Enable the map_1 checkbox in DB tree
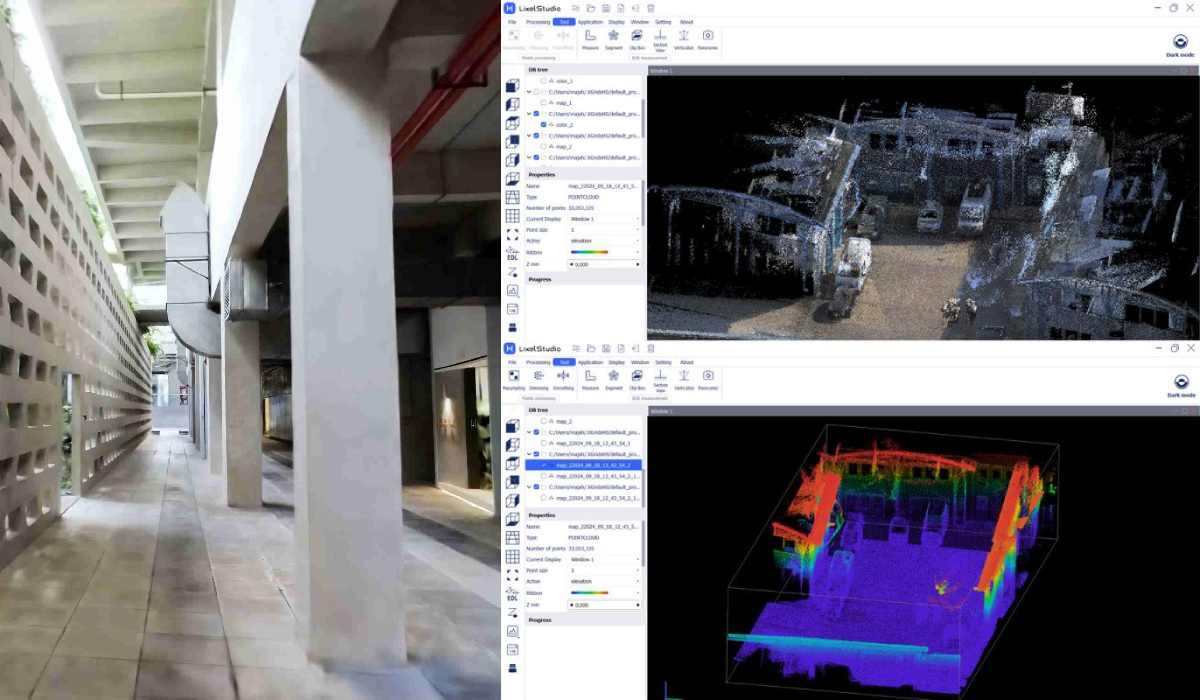This screenshot has width=1200, height=700. pyautogui.click(x=542, y=104)
